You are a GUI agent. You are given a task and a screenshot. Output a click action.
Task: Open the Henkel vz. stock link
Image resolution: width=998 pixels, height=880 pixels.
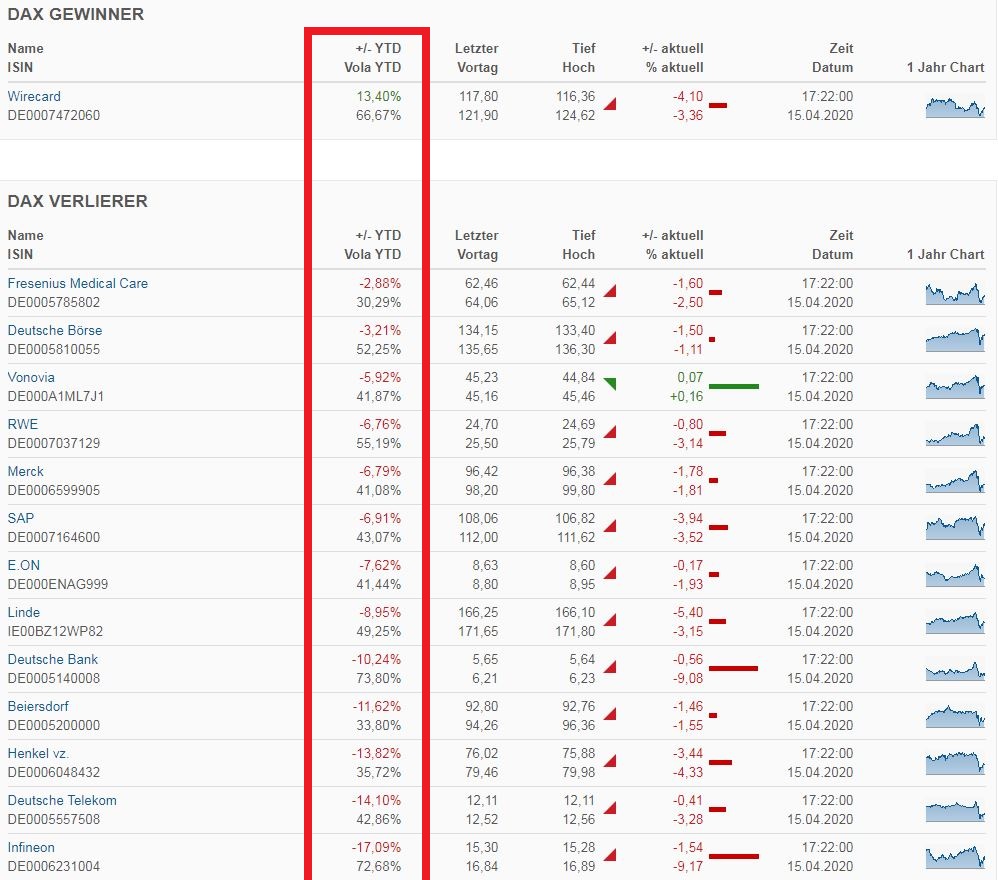coord(38,754)
